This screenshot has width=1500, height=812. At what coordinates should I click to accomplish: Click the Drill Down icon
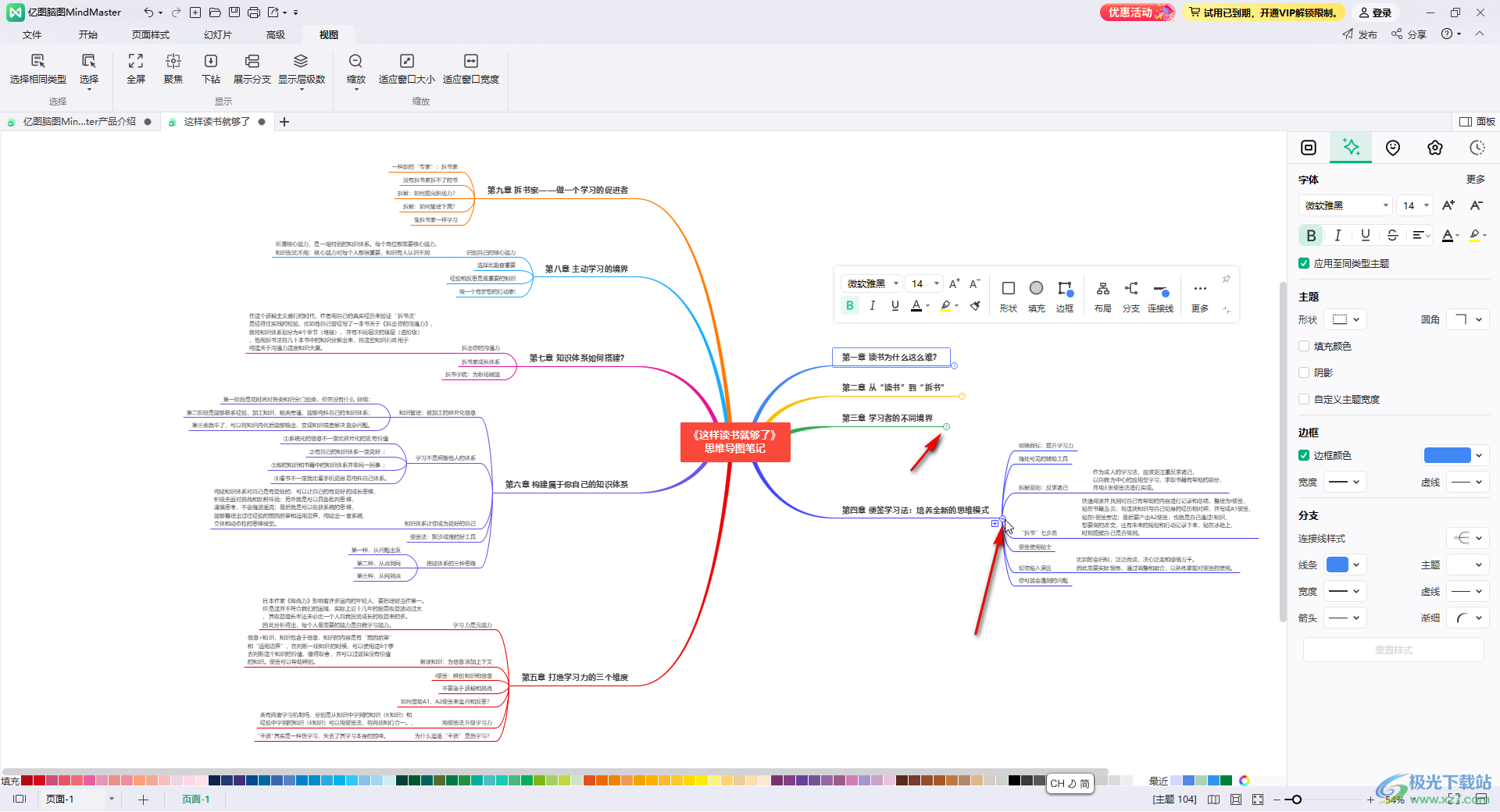click(x=211, y=61)
